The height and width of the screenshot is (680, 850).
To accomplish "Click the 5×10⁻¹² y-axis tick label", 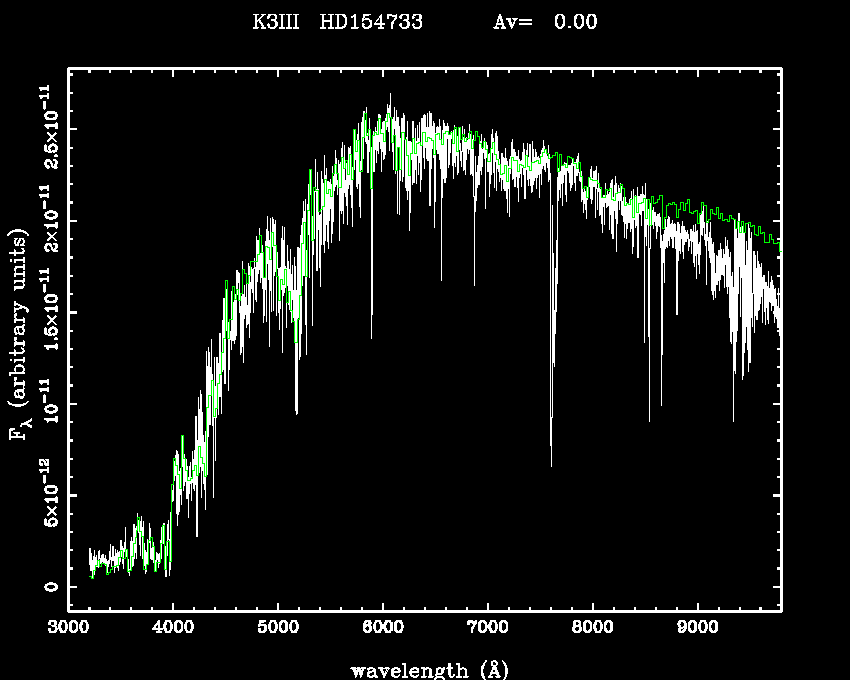I will (48, 495).
